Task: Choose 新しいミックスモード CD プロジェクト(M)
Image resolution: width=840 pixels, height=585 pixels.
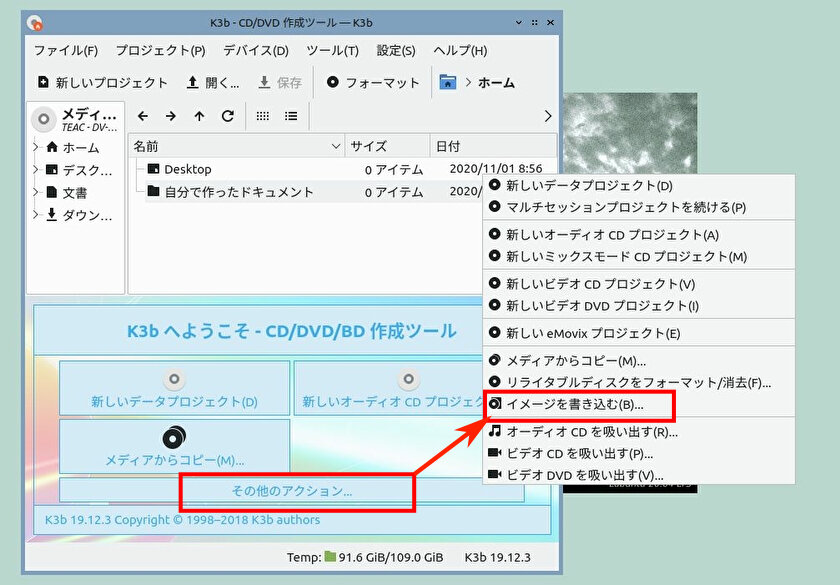Action: pos(639,256)
